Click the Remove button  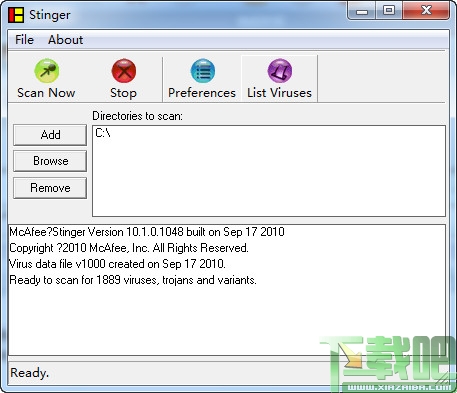coord(50,188)
